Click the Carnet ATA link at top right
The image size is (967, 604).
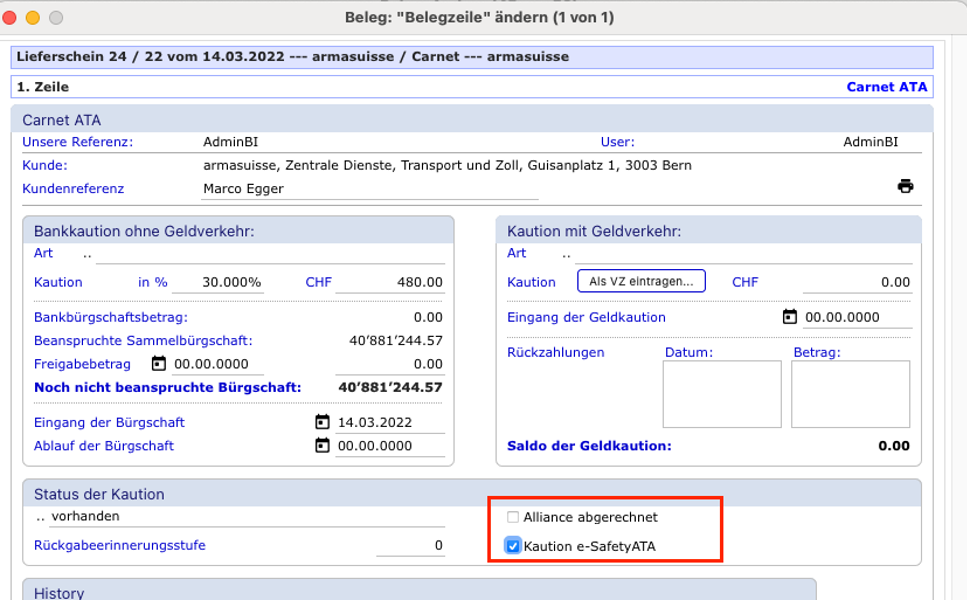click(x=886, y=87)
